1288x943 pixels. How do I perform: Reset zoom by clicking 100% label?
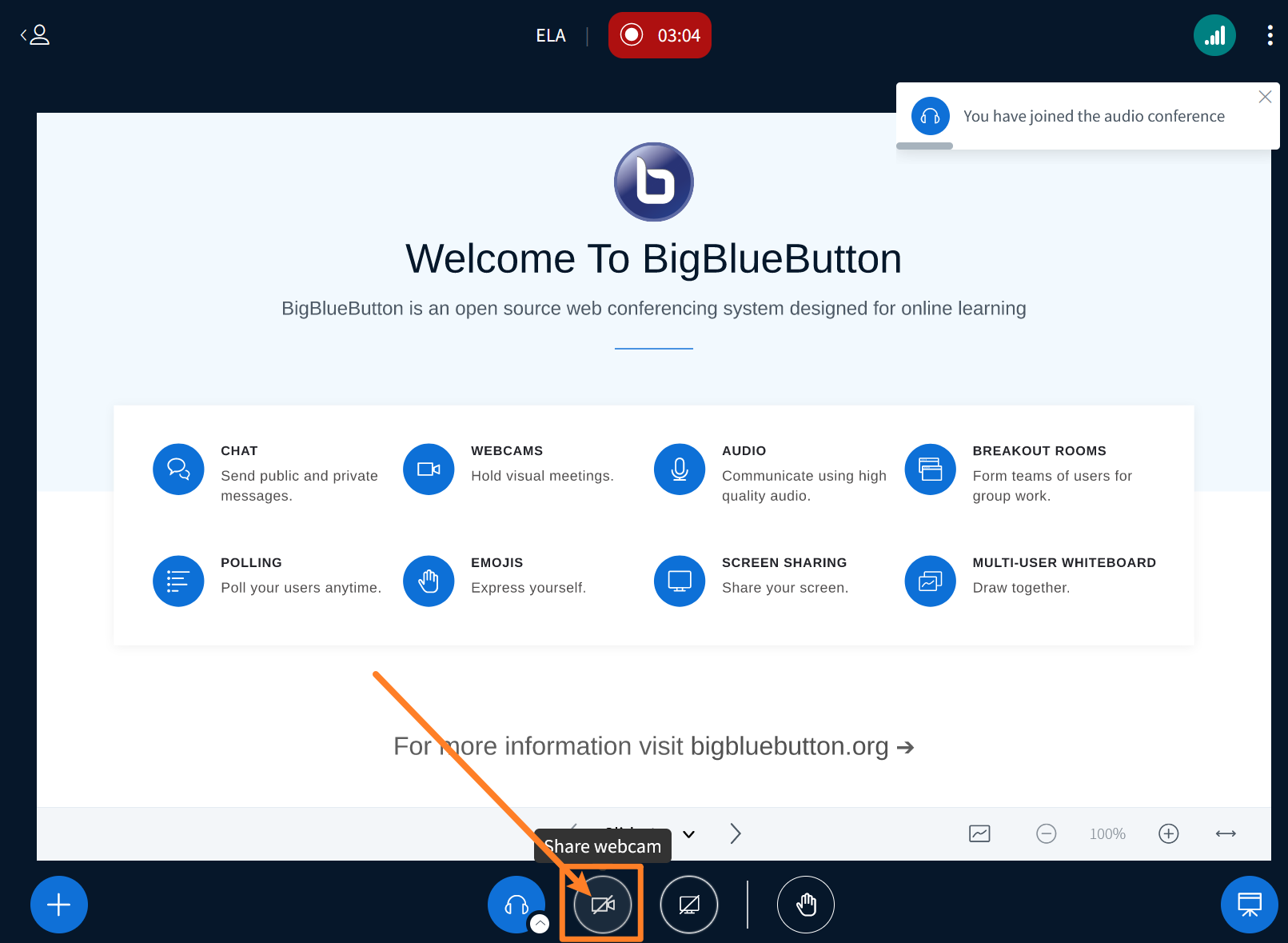coord(1107,833)
